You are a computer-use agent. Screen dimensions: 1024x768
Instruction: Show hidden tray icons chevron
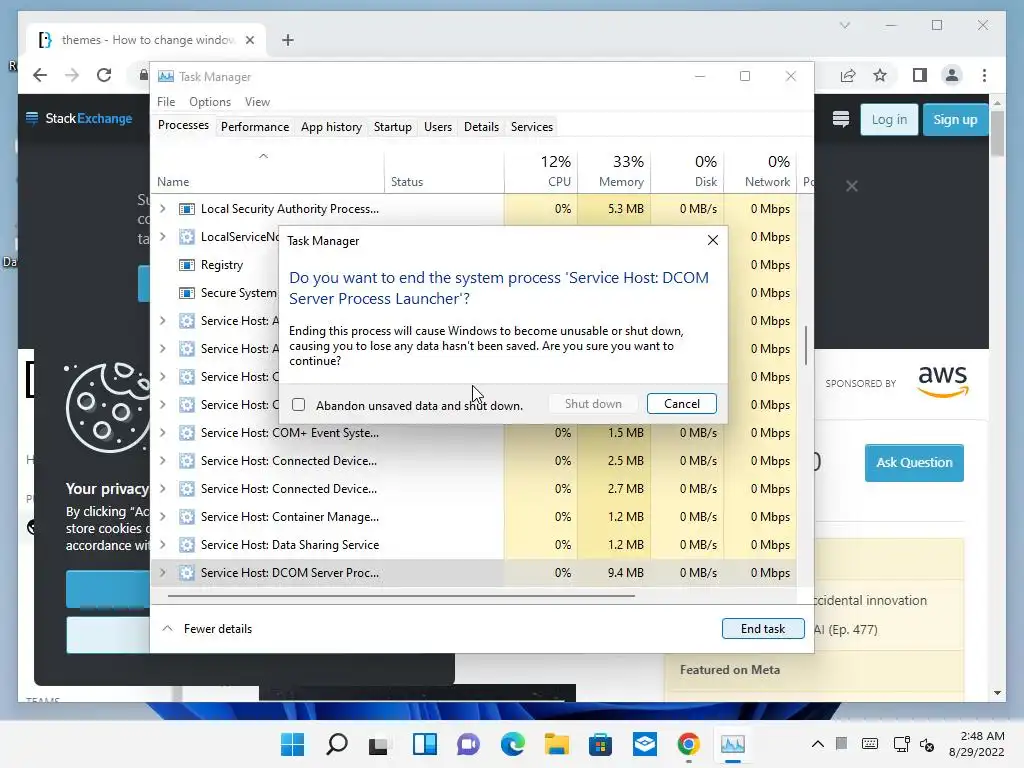pyautogui.click(x=817, y=744)
